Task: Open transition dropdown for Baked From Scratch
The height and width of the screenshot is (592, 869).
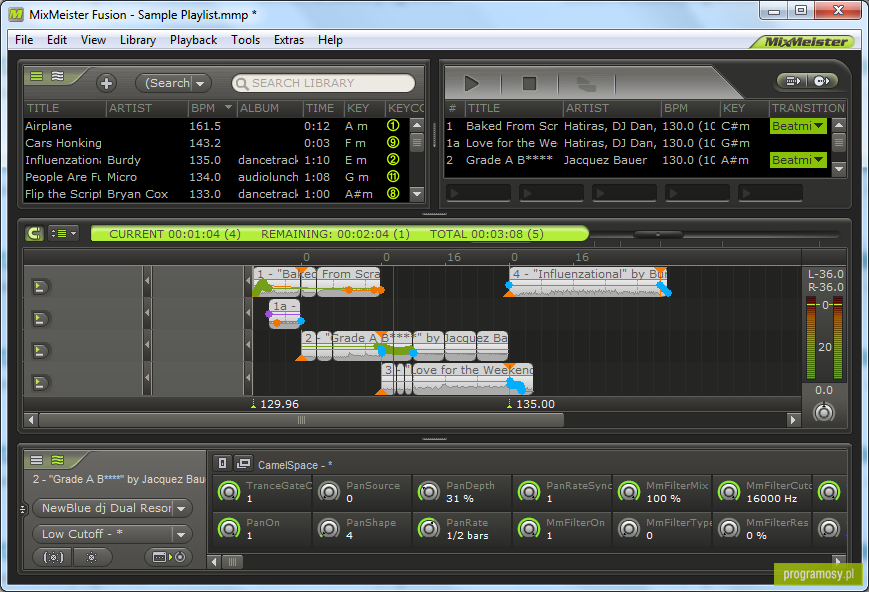Action: click(798, 126)
